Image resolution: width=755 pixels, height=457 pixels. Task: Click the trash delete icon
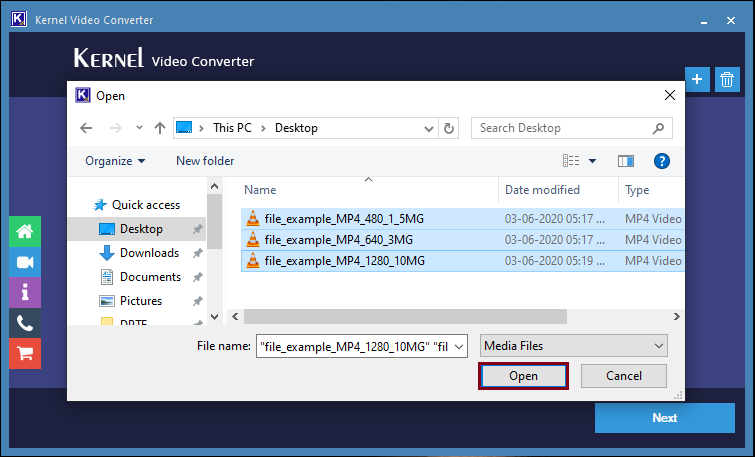tap(727, 79)
